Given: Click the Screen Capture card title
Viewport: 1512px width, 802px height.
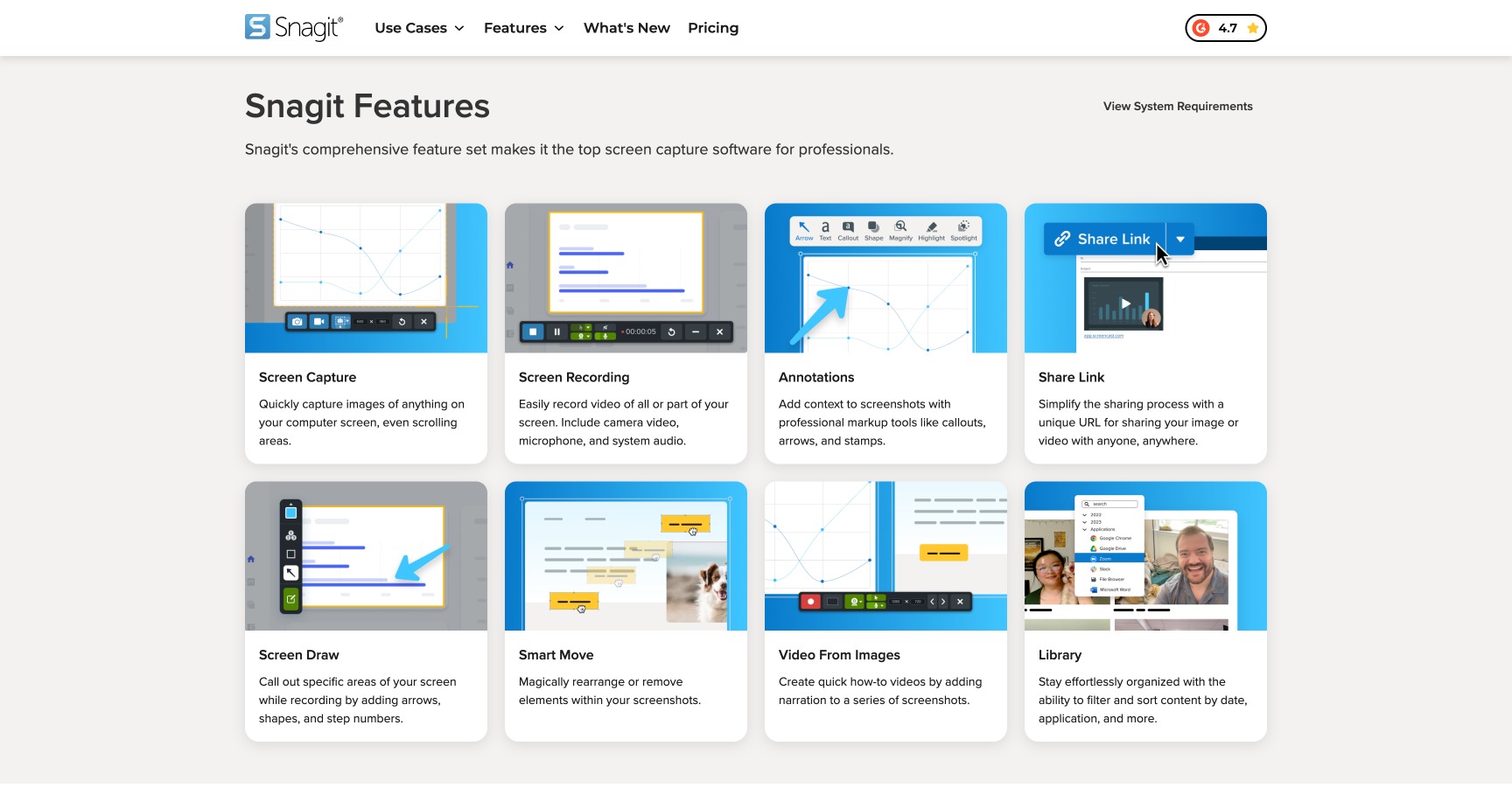Looking at the screenshot, I should pos(307,377).
